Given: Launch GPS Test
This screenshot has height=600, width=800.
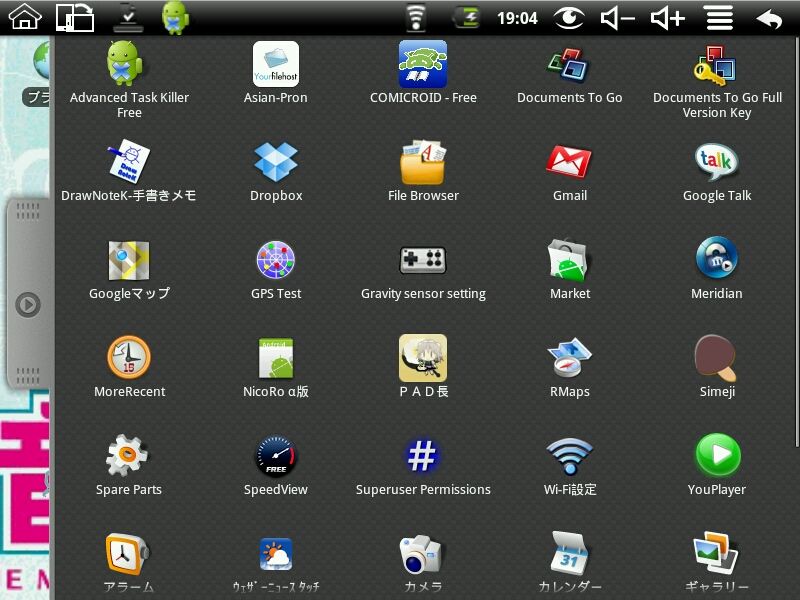Looking at the screenshot, I should click(276, 269).
